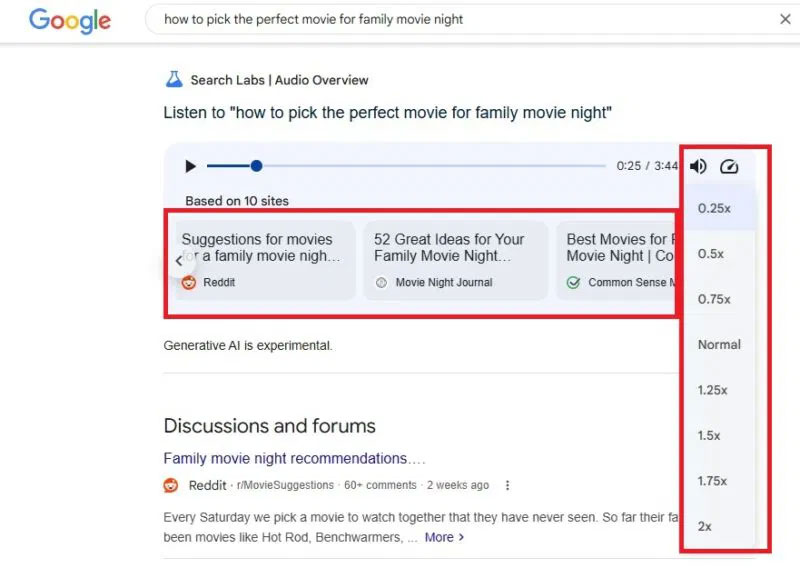This screenshot has width=800, height=568.
Task: Click the Reddit icon in the source card
Action: tap(189, 282)
